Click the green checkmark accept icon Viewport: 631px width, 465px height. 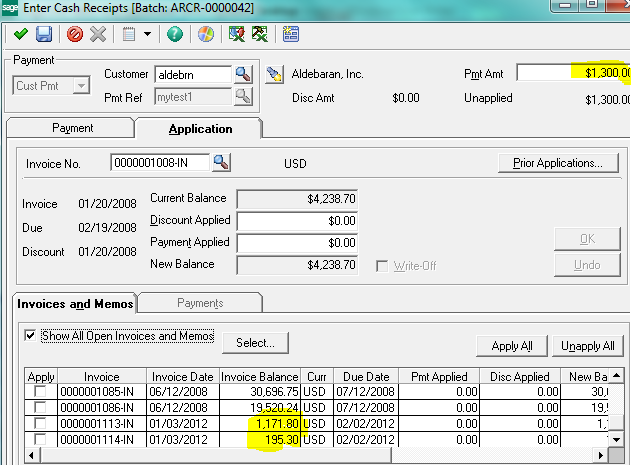click(x=20, y=34)
